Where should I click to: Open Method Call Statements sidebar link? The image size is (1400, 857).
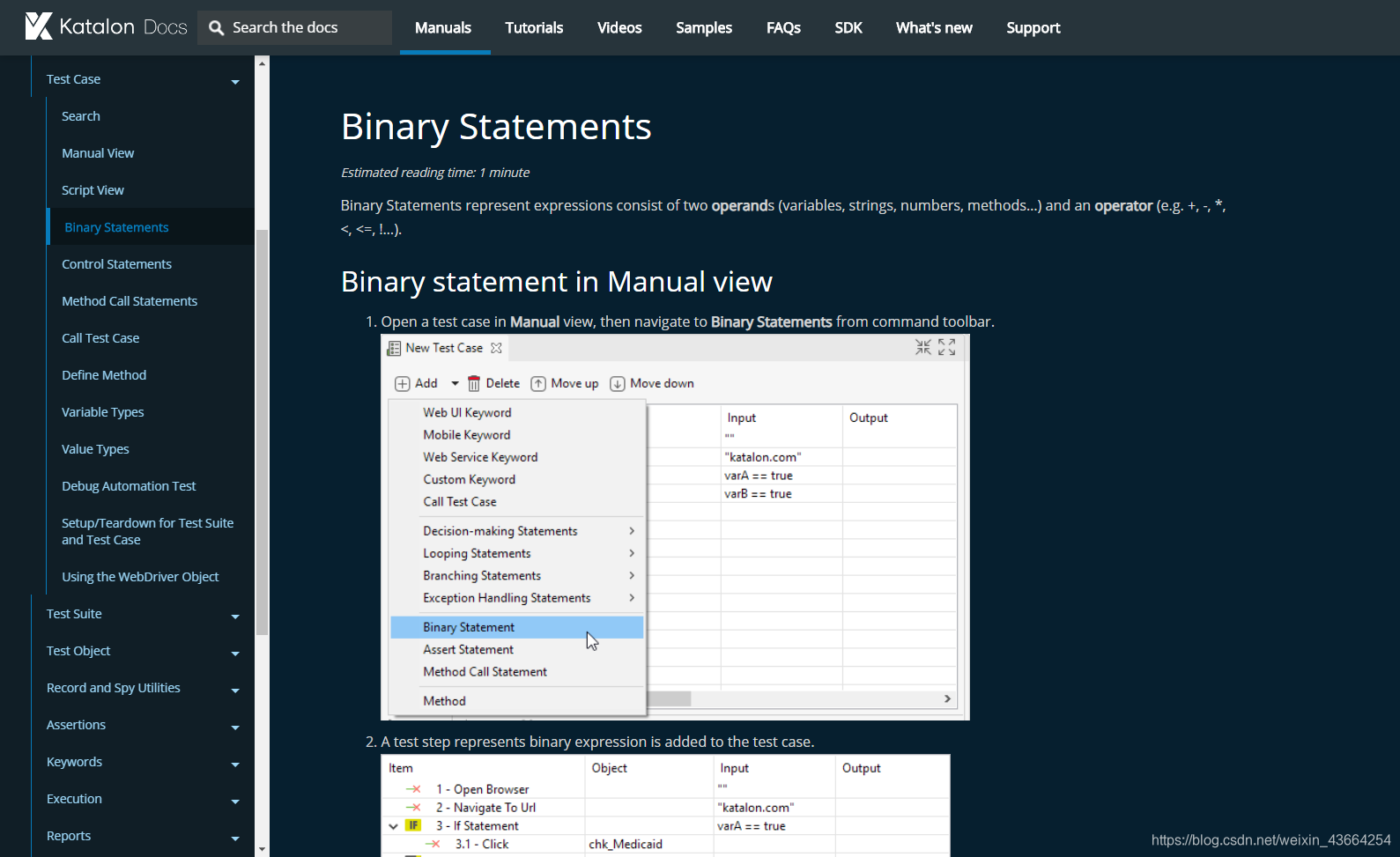point(130,301)
